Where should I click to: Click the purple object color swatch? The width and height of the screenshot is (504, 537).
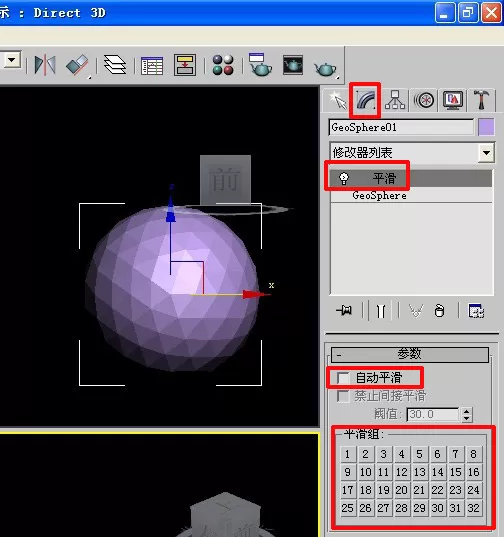486,127
